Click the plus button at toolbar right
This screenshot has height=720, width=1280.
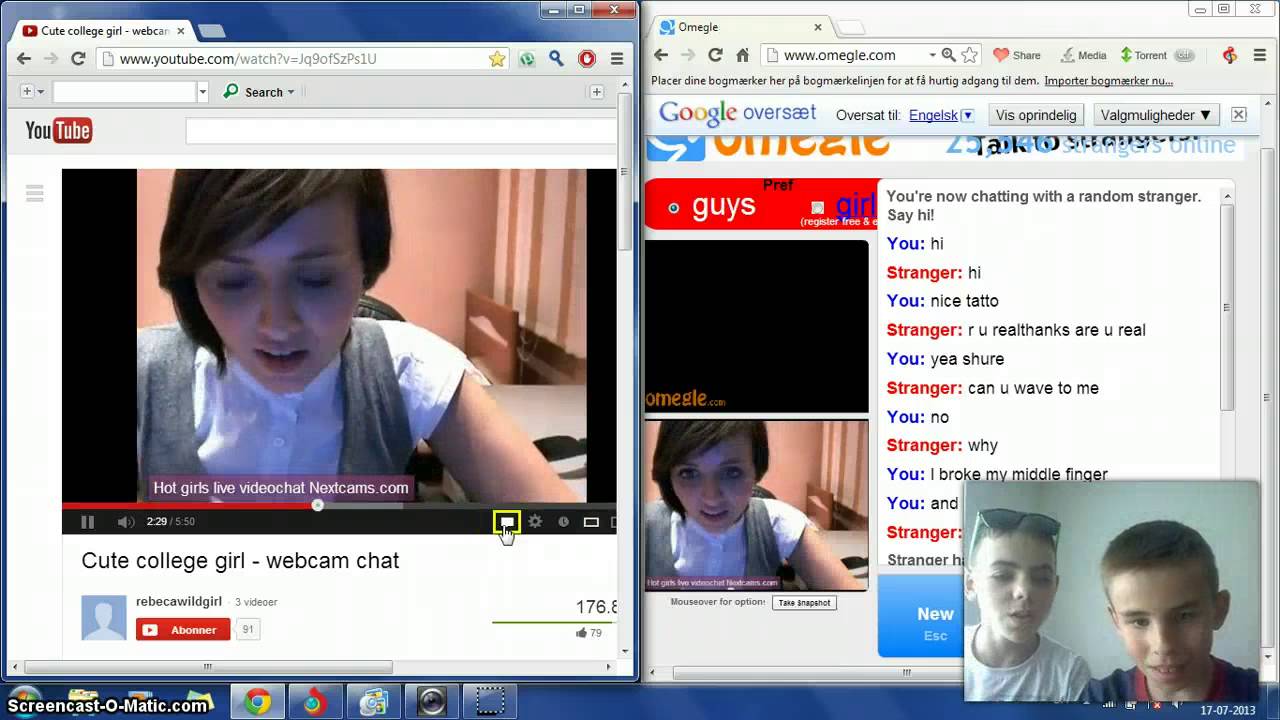[x=597, y=92]
